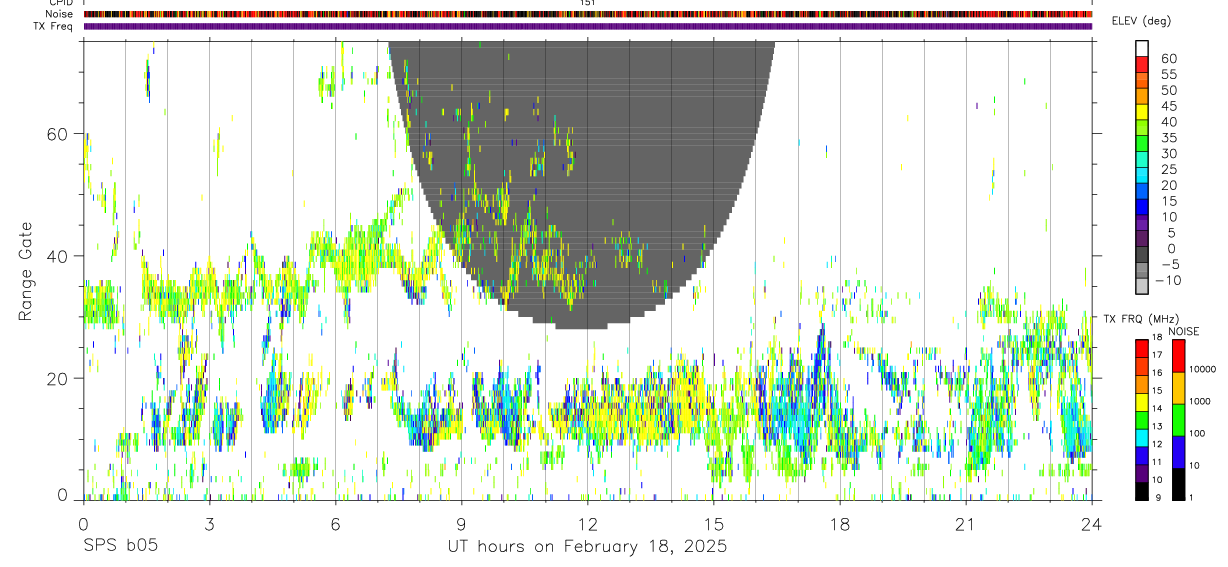The width and height of the screenshot is (1228, 567).
Task: Click the ELEV legend value "25"
Action: point(1168,170)
